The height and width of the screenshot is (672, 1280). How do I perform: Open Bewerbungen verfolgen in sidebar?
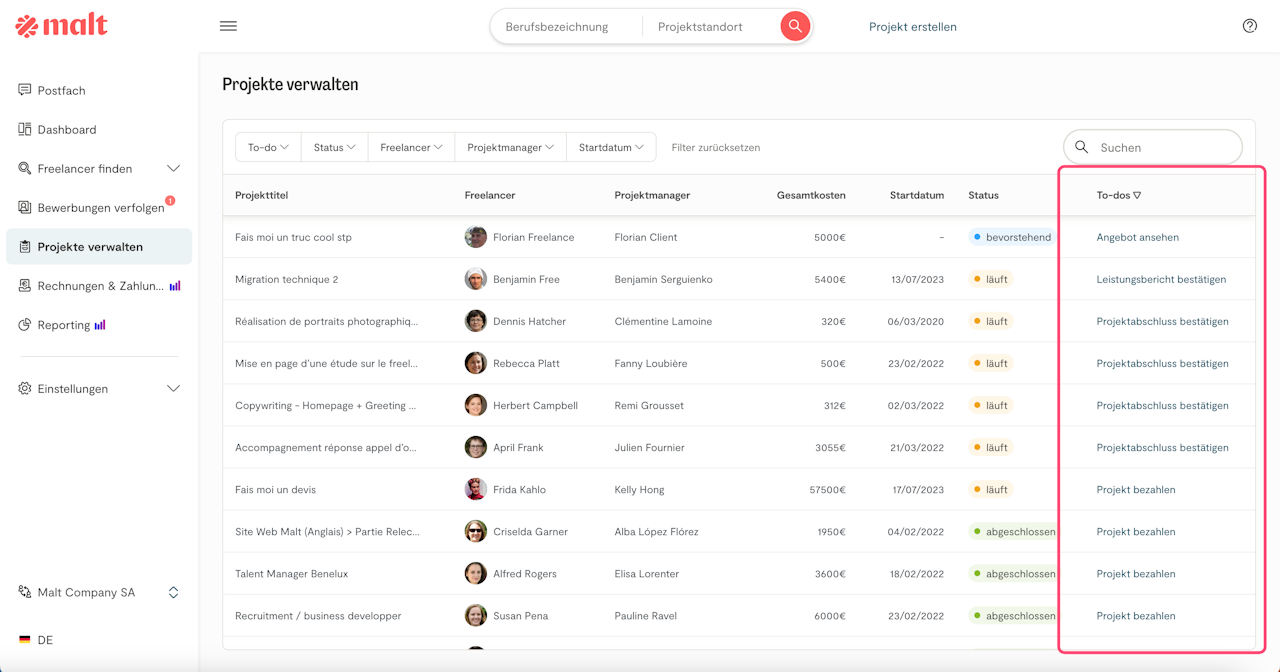pyautogui.click(x=100, y=207)
